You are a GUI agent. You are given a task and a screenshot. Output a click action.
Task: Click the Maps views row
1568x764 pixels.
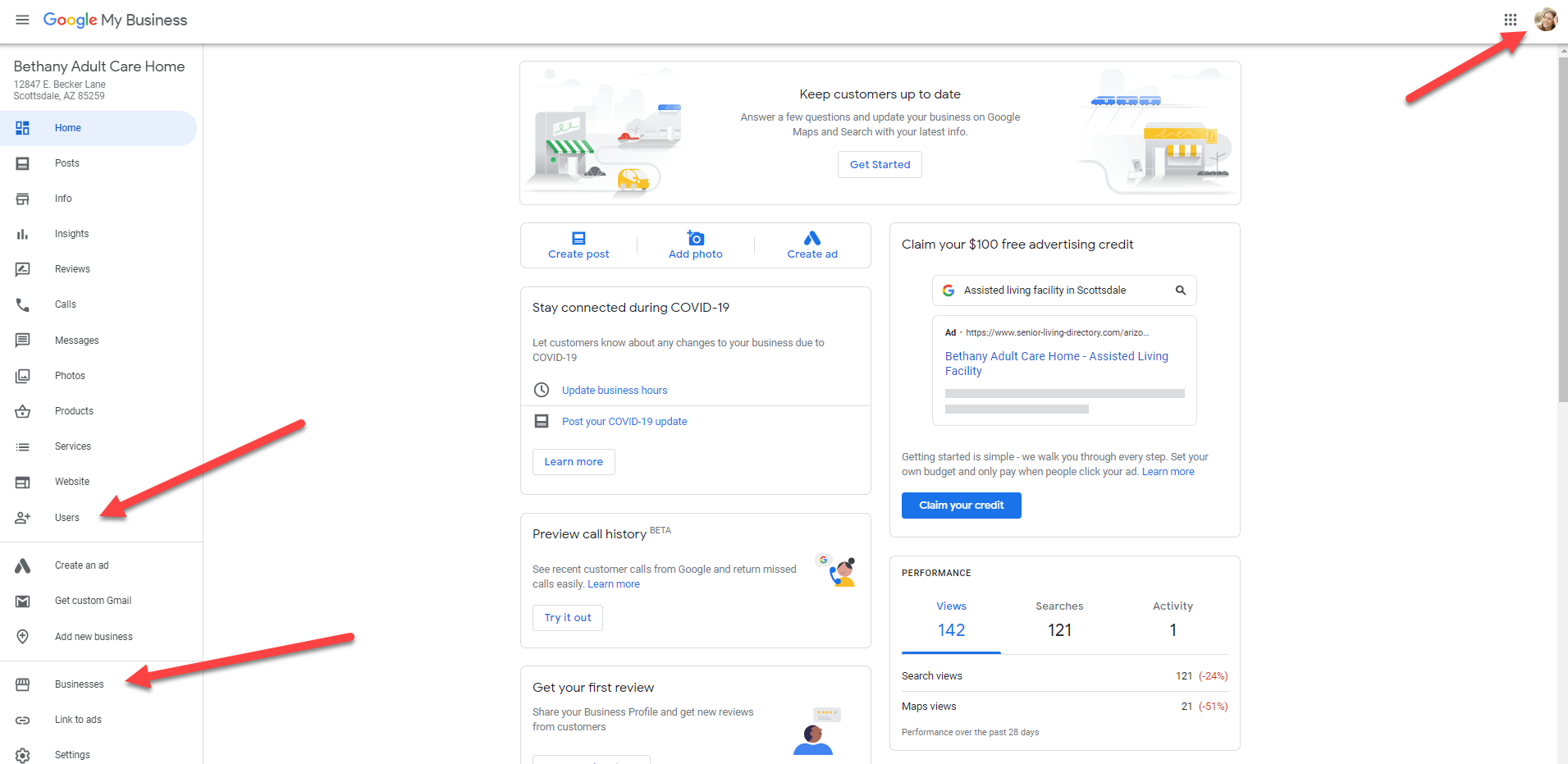point(1064,707)
